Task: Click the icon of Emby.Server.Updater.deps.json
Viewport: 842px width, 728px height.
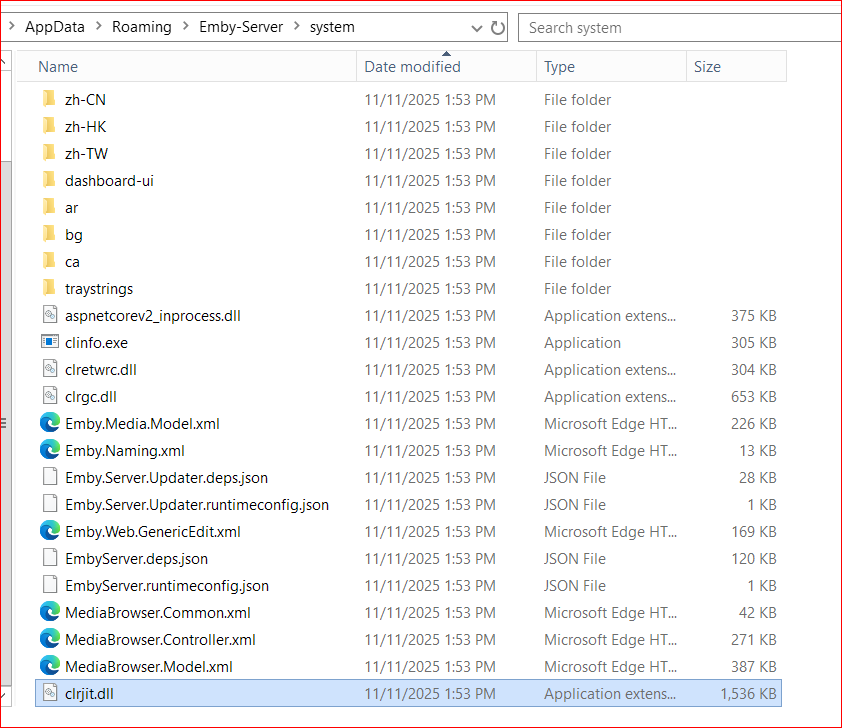Action: point(50,477)
